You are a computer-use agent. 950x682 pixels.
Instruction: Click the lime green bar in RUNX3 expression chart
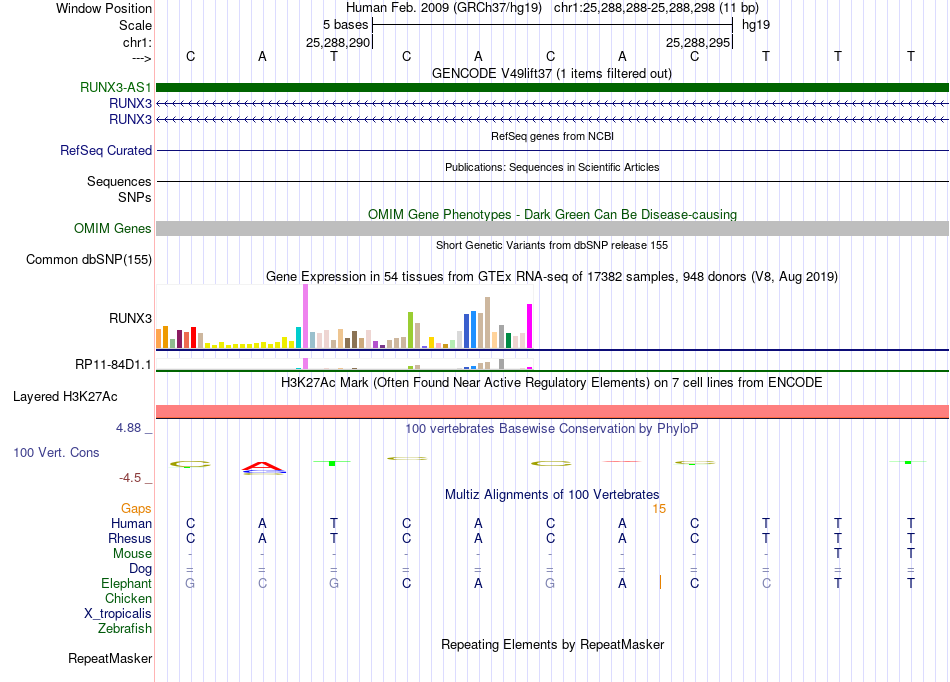pyautogui.click(x=410, y=330)
